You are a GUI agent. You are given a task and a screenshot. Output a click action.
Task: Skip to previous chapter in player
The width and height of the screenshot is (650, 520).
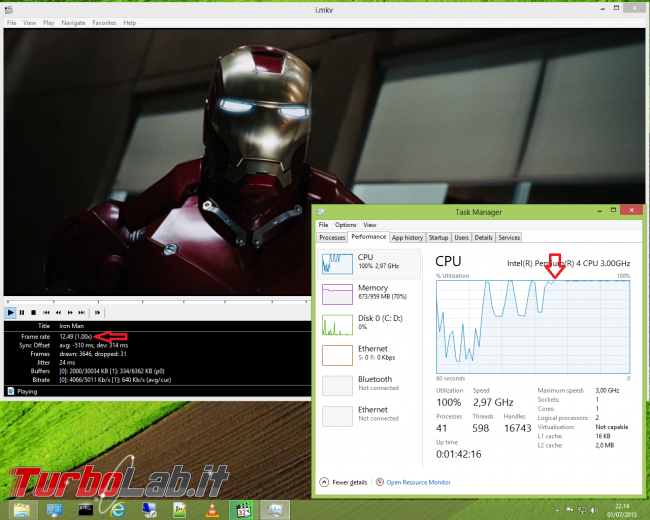click(x=46, y=312)
